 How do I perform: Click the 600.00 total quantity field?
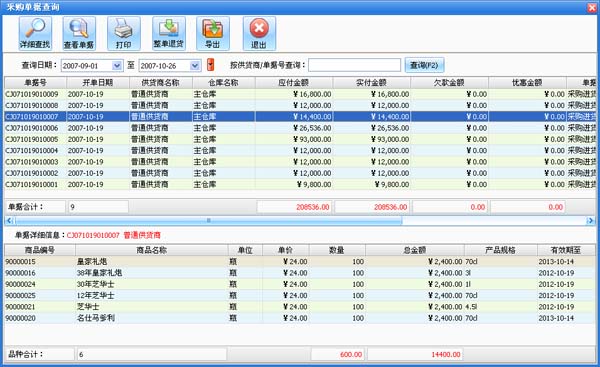[x=337, y=354]
